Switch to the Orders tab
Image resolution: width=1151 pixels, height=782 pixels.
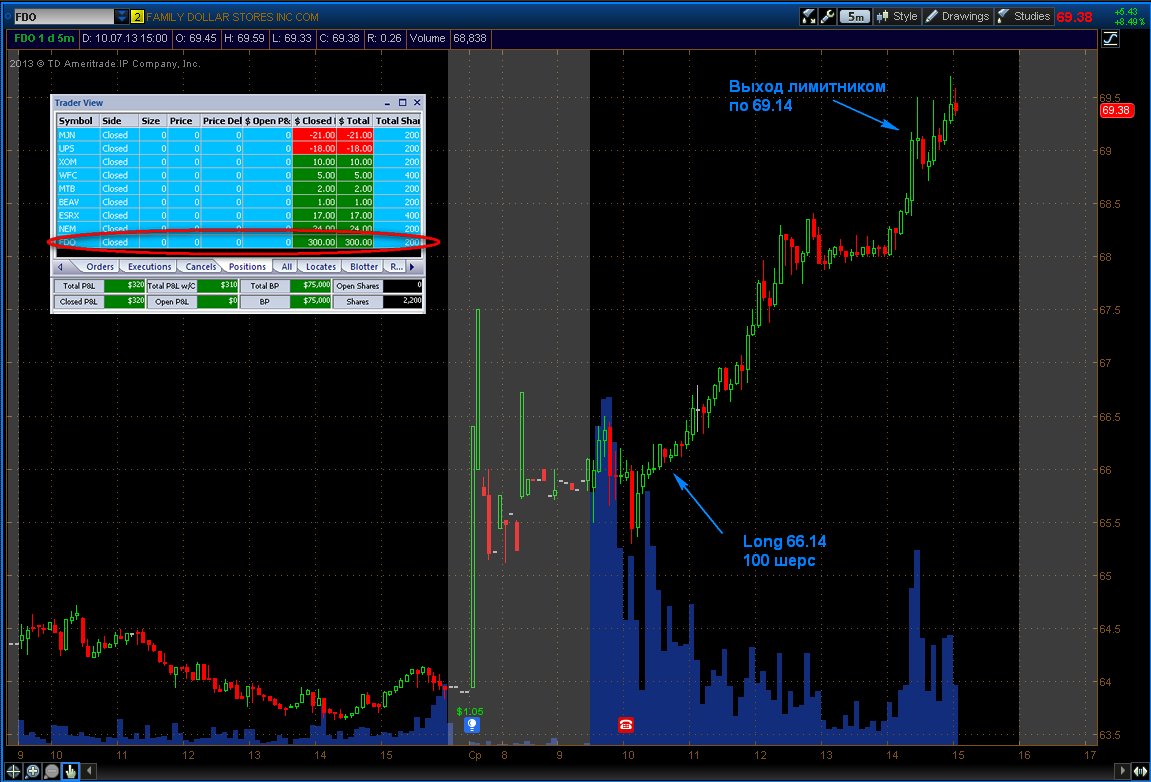(x=100, y=267)
